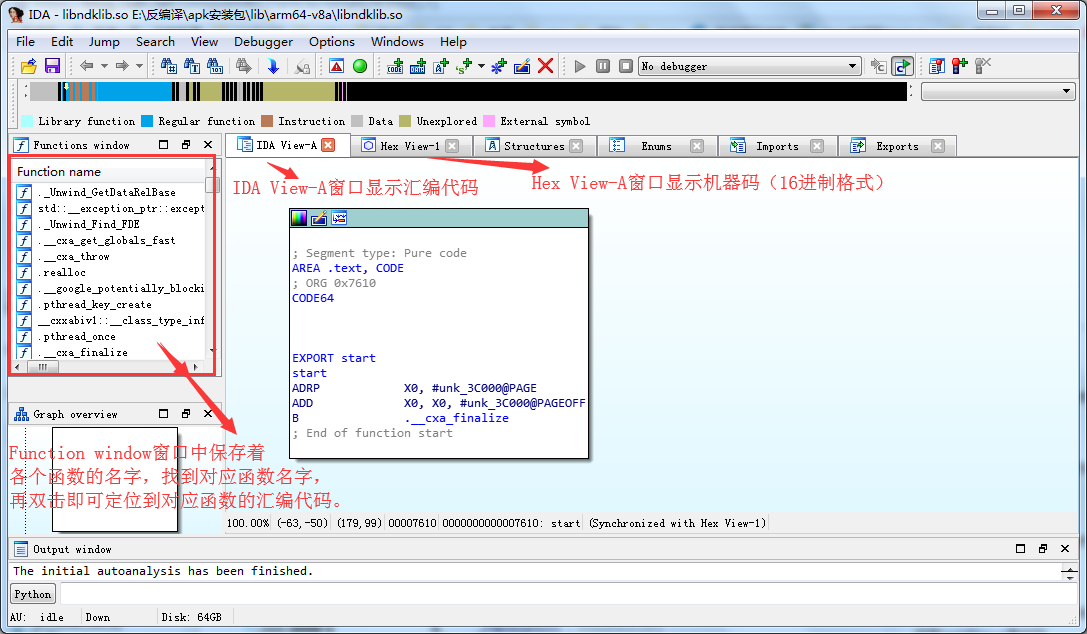Click the third icon in graph node header
This screenshot has height=634, width=1087.
(x=339, y=218)
